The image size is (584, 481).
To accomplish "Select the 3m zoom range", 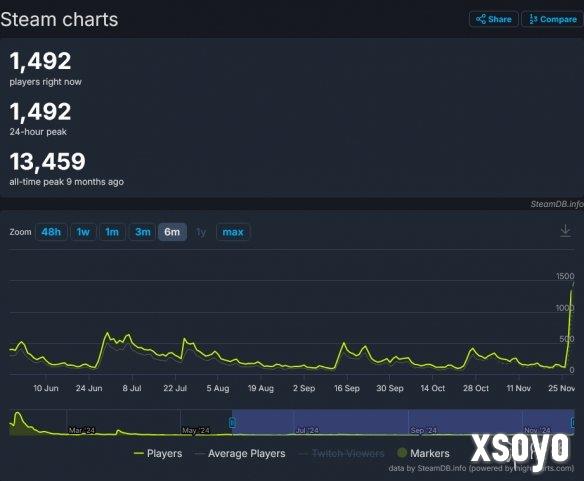I will pyautogui.click(x=143, y=232).
